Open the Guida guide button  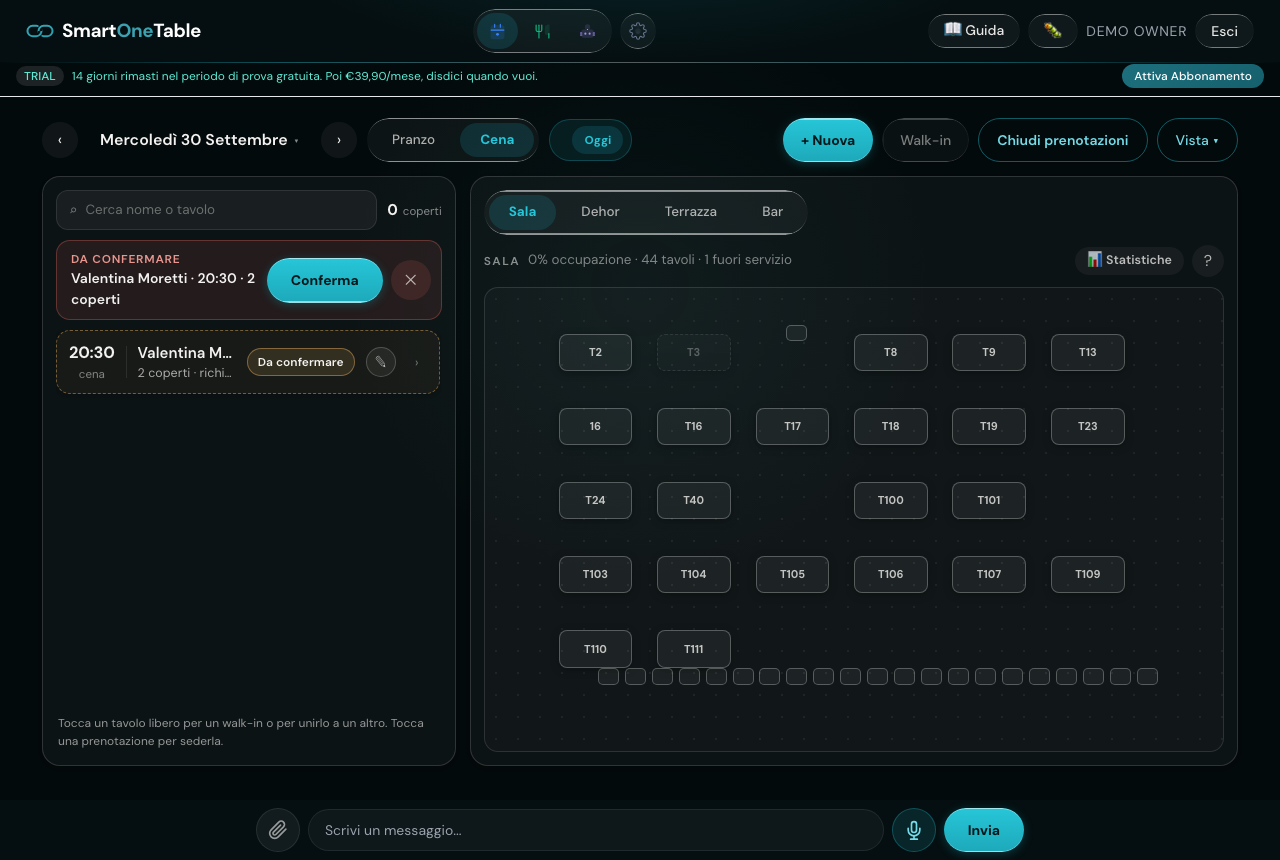click(x=974, y=31)
